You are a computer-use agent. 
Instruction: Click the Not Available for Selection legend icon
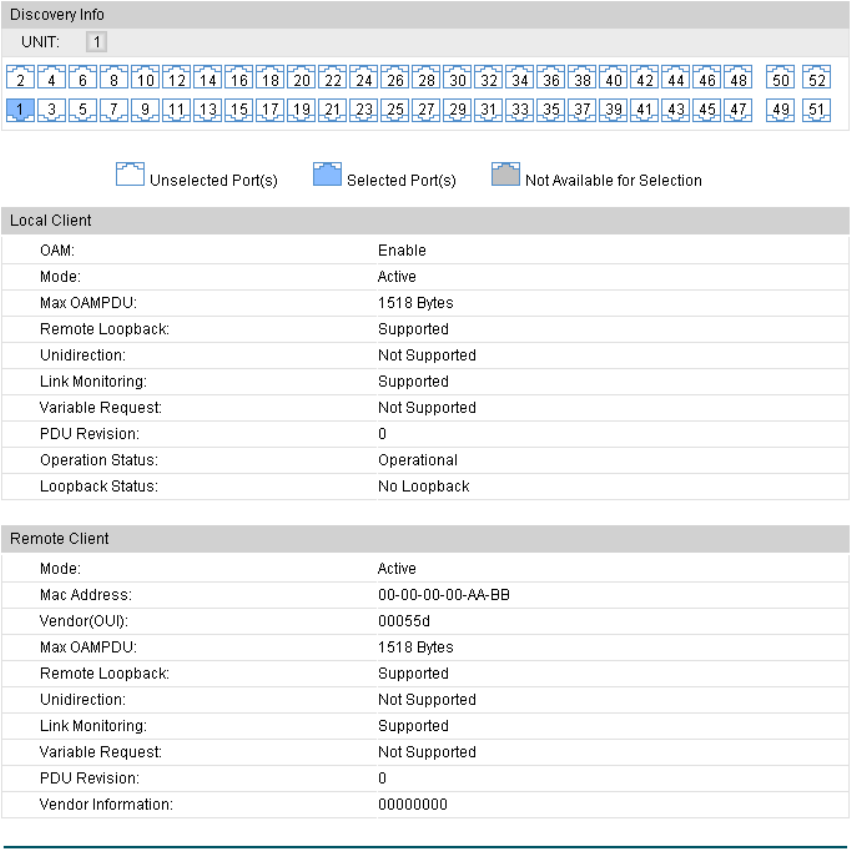point(505,174)
